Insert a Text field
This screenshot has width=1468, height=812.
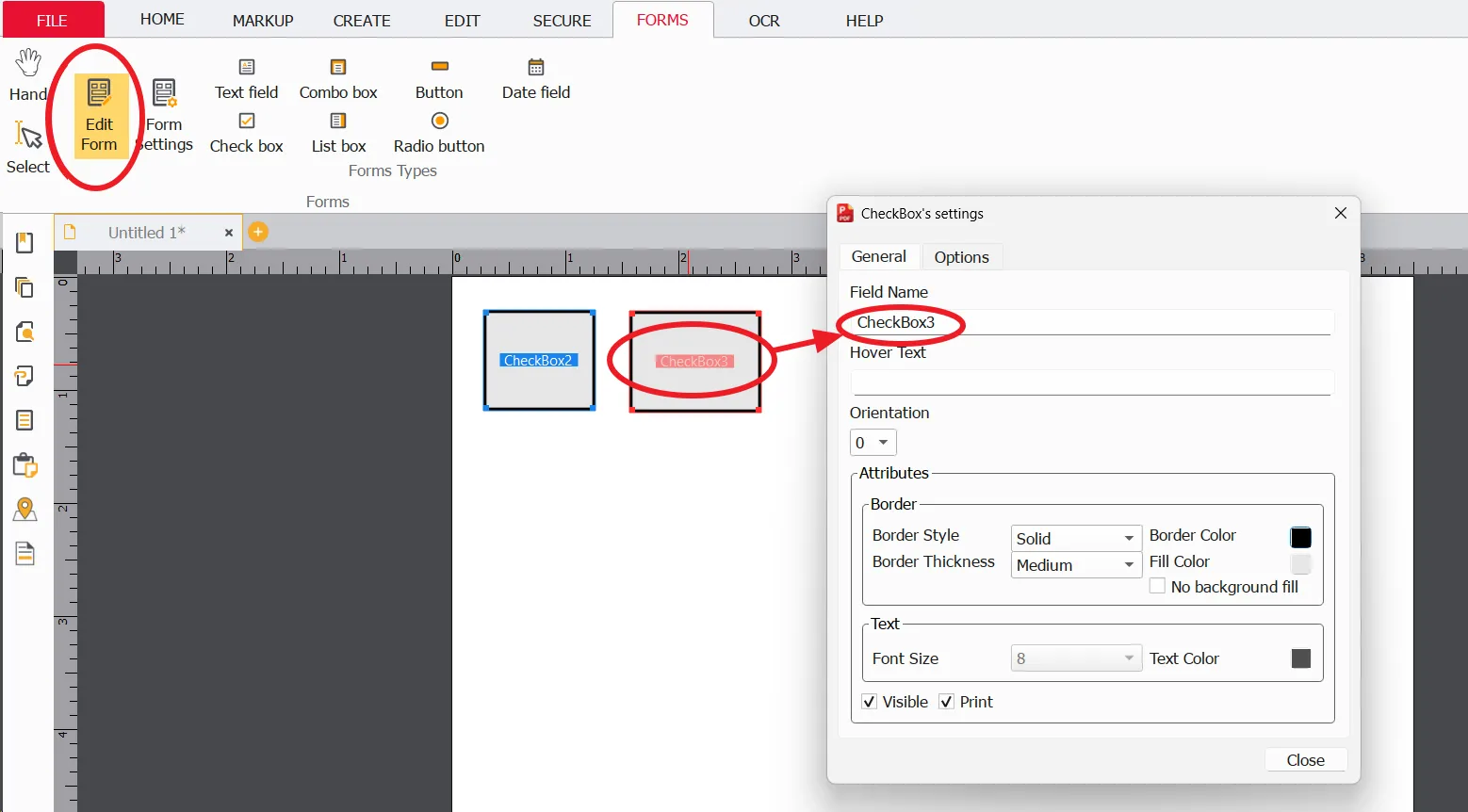(247, 79)
